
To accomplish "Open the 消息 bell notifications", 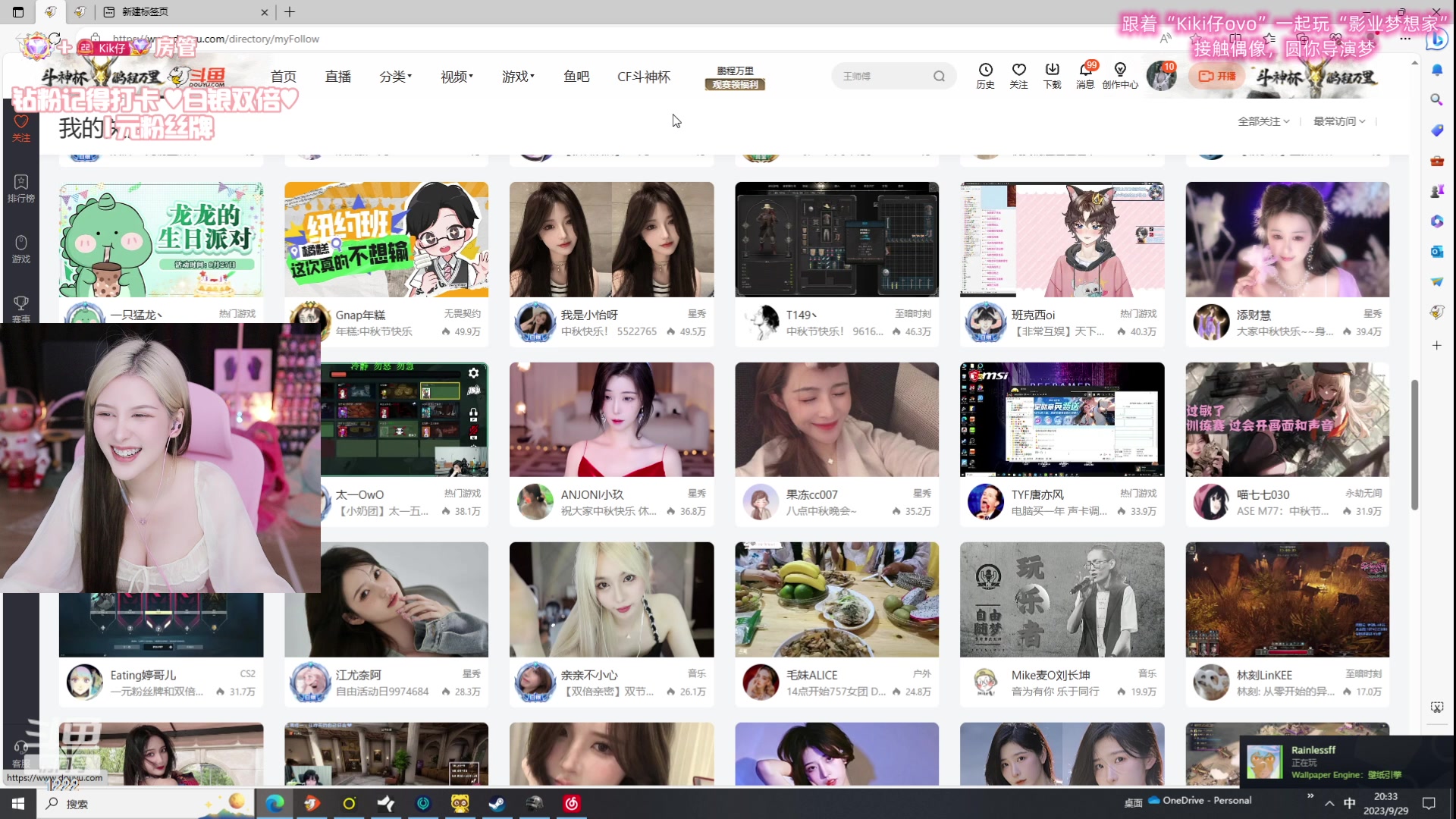I will (1085, 76).
